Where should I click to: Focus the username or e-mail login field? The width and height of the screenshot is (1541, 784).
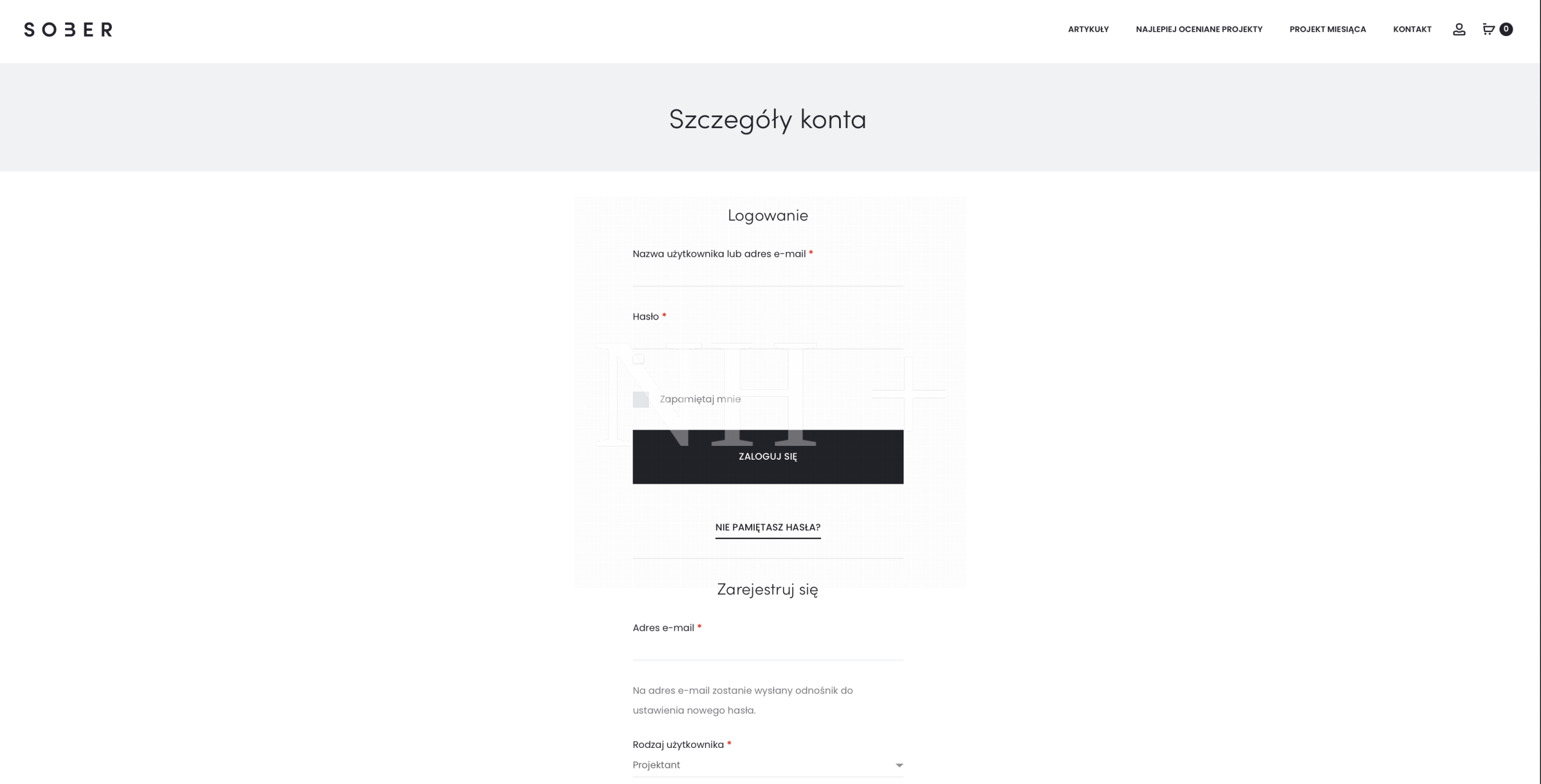tap(767, 276)
